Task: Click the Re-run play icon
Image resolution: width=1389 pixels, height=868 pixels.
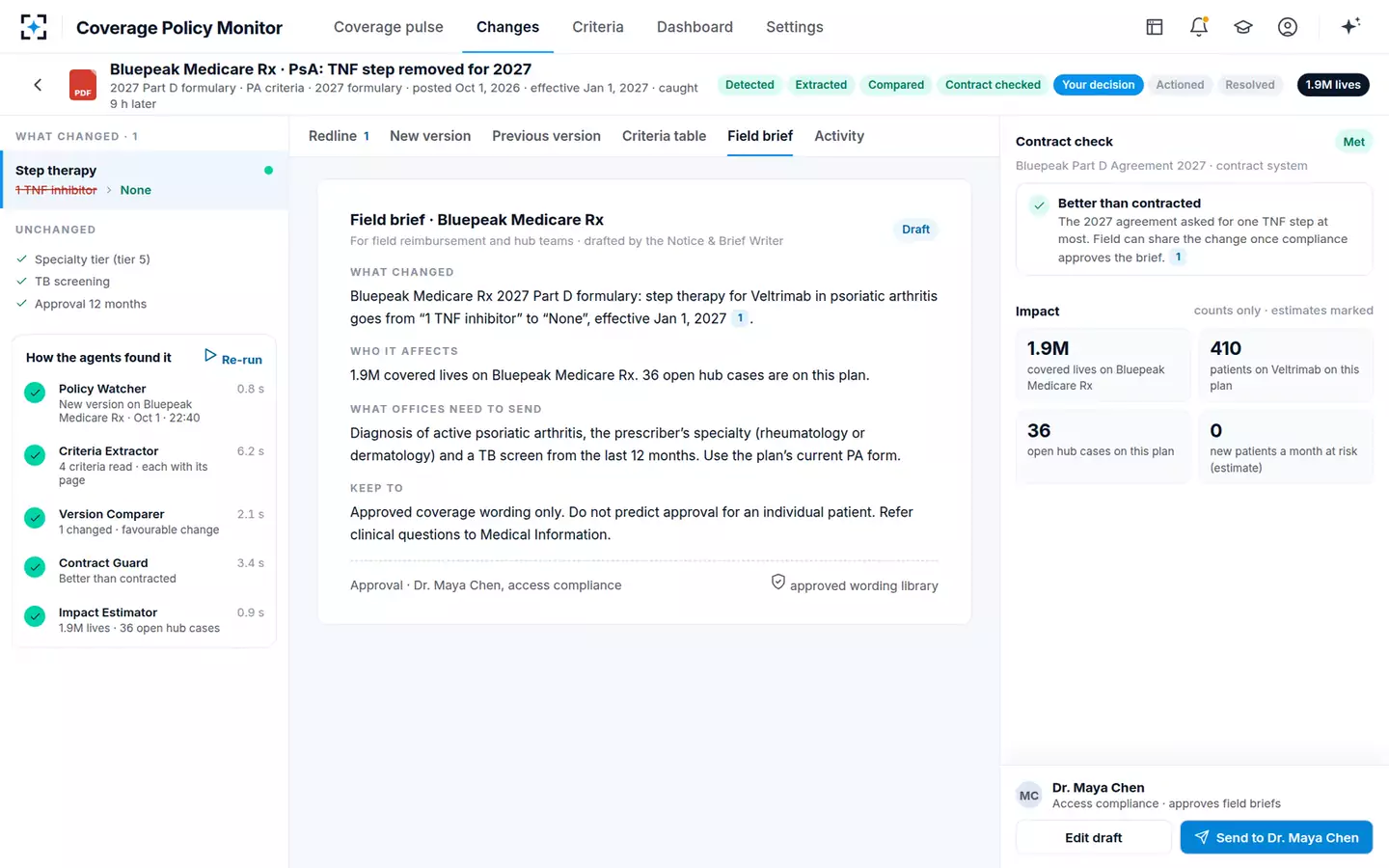Action: pos(210,356)
